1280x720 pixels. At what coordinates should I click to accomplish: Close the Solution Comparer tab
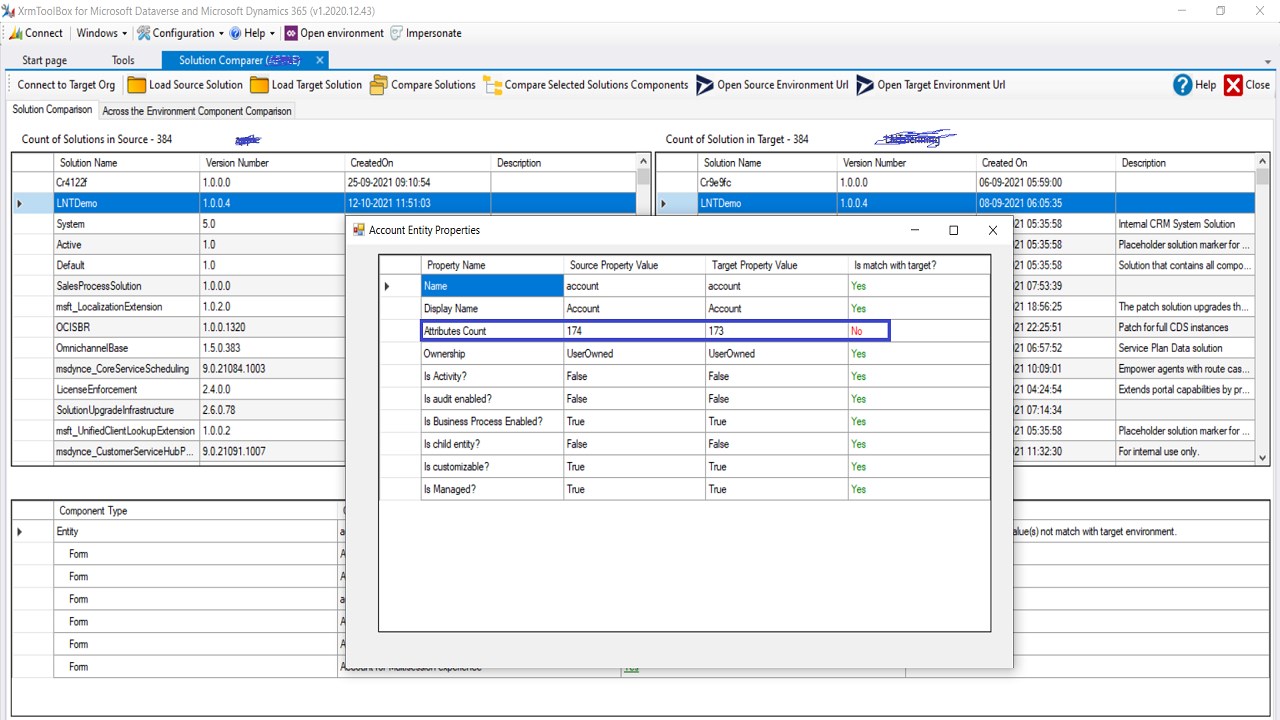(320, 60)
